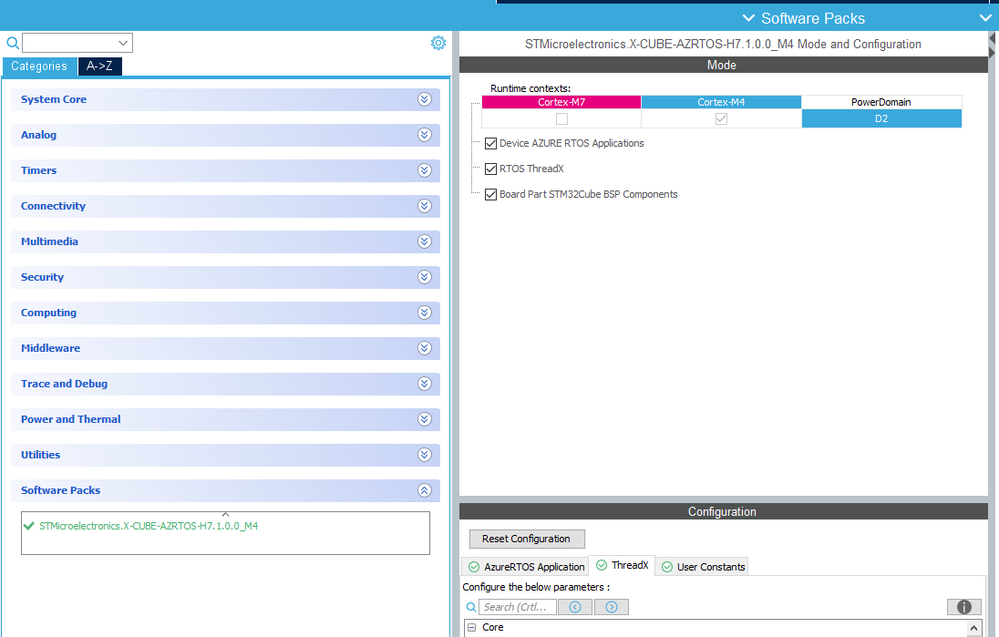Collapse Software Packs with up-chevron icon
Screen dimensions: 999x637
(x=424, y=490)
